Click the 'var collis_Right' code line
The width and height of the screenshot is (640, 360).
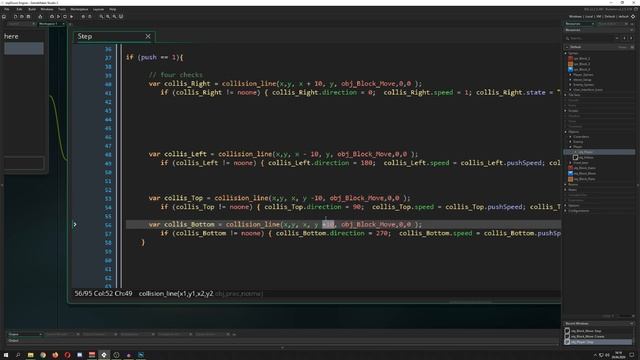285,84
